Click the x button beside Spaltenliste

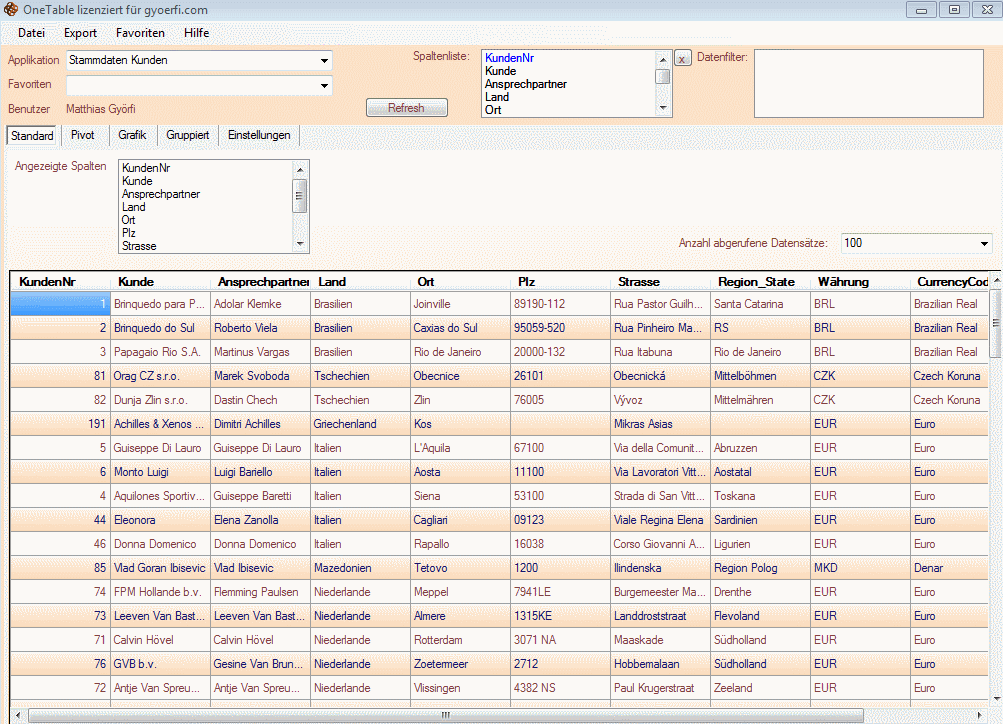(x=682, y=59)
